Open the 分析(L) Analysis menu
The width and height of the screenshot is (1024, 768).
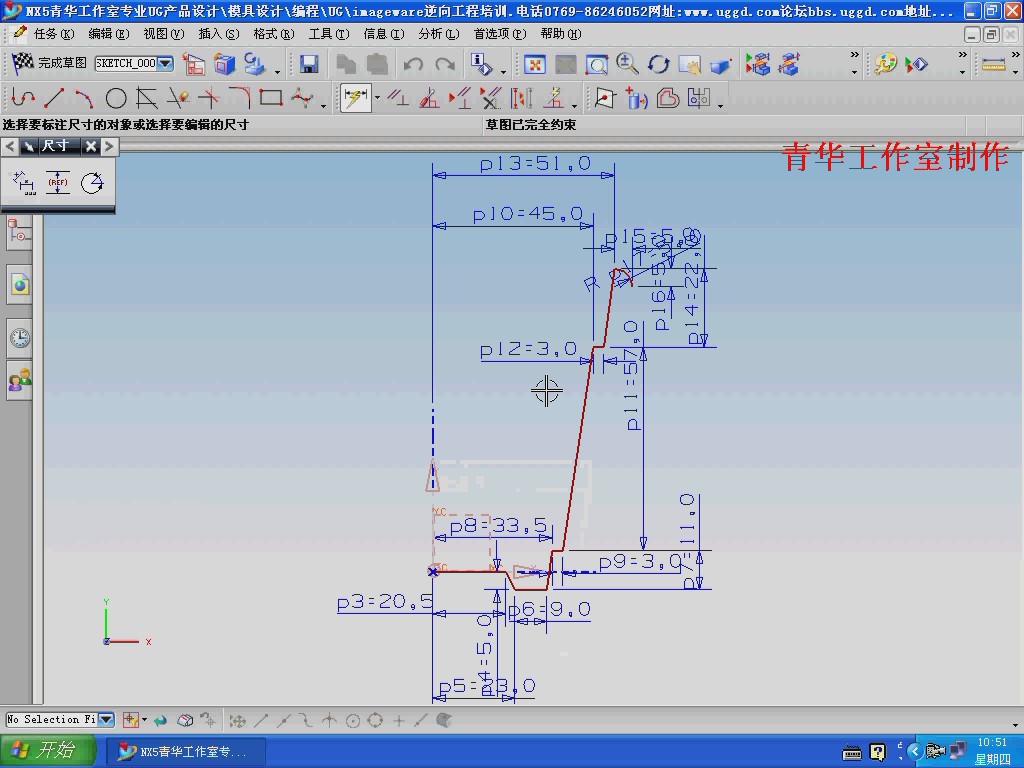(438, 33)
